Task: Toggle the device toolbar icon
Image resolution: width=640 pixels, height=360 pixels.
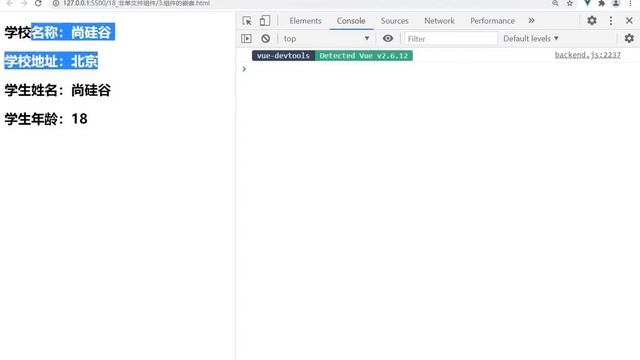Action: [x=265, y=21]
